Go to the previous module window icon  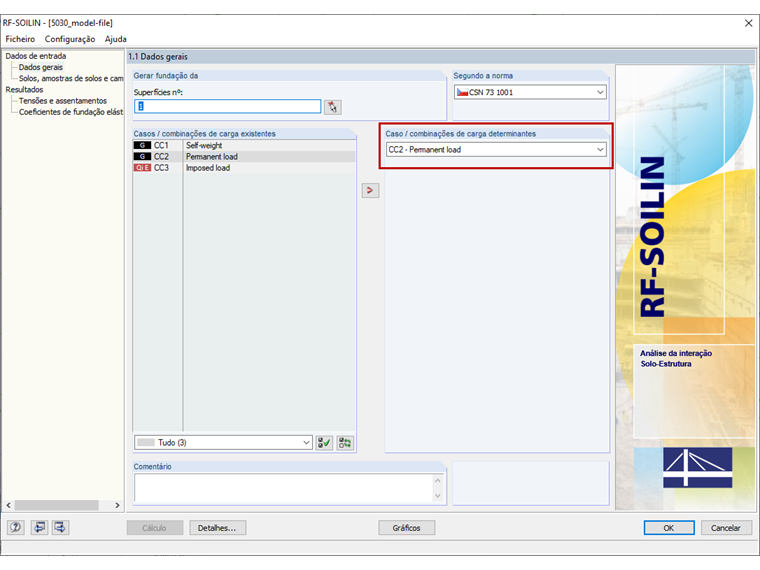[x=39, y=527]
